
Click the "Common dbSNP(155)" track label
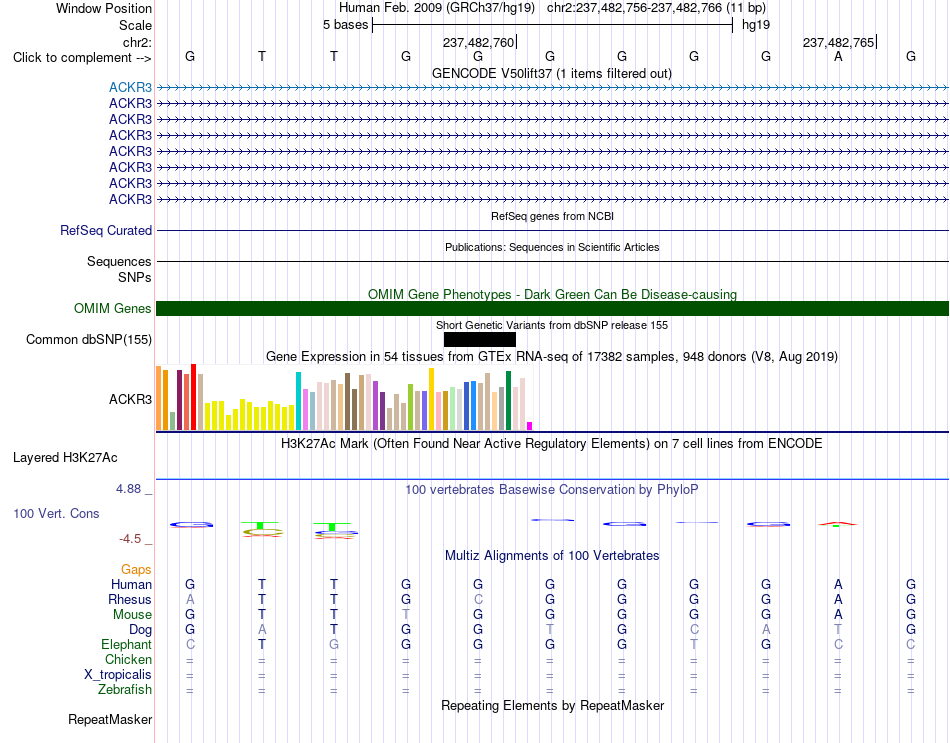coord(89,339)
